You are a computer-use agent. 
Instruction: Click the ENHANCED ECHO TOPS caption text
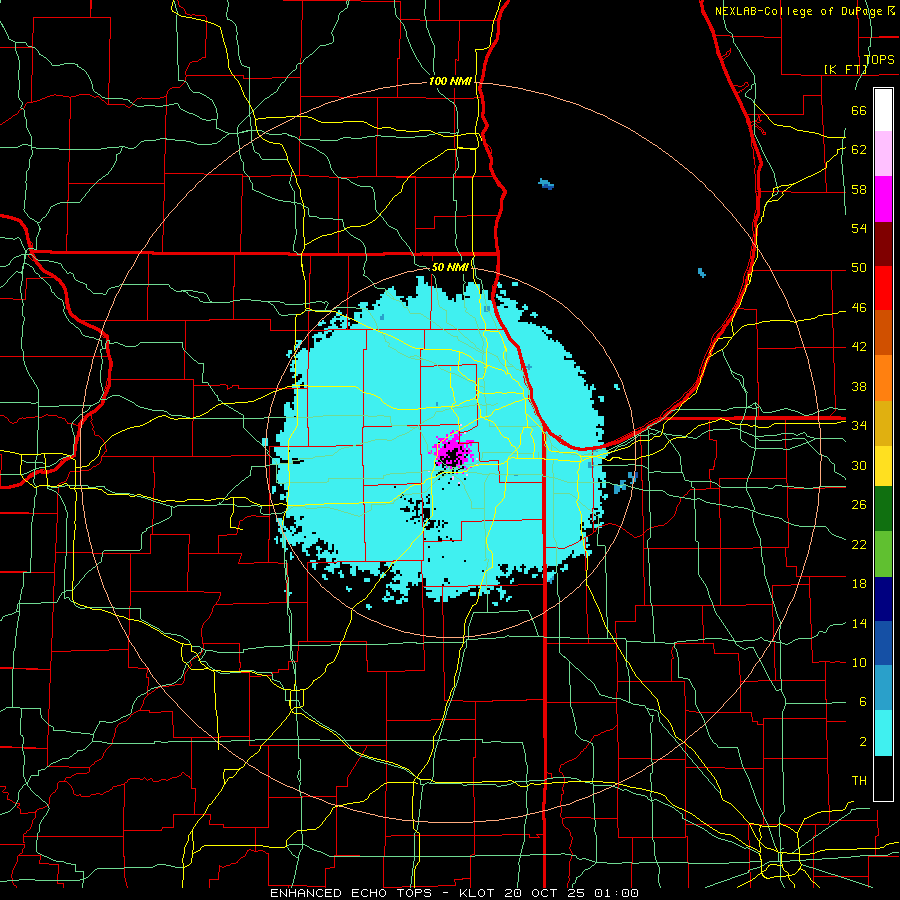(x=352, y=893)
